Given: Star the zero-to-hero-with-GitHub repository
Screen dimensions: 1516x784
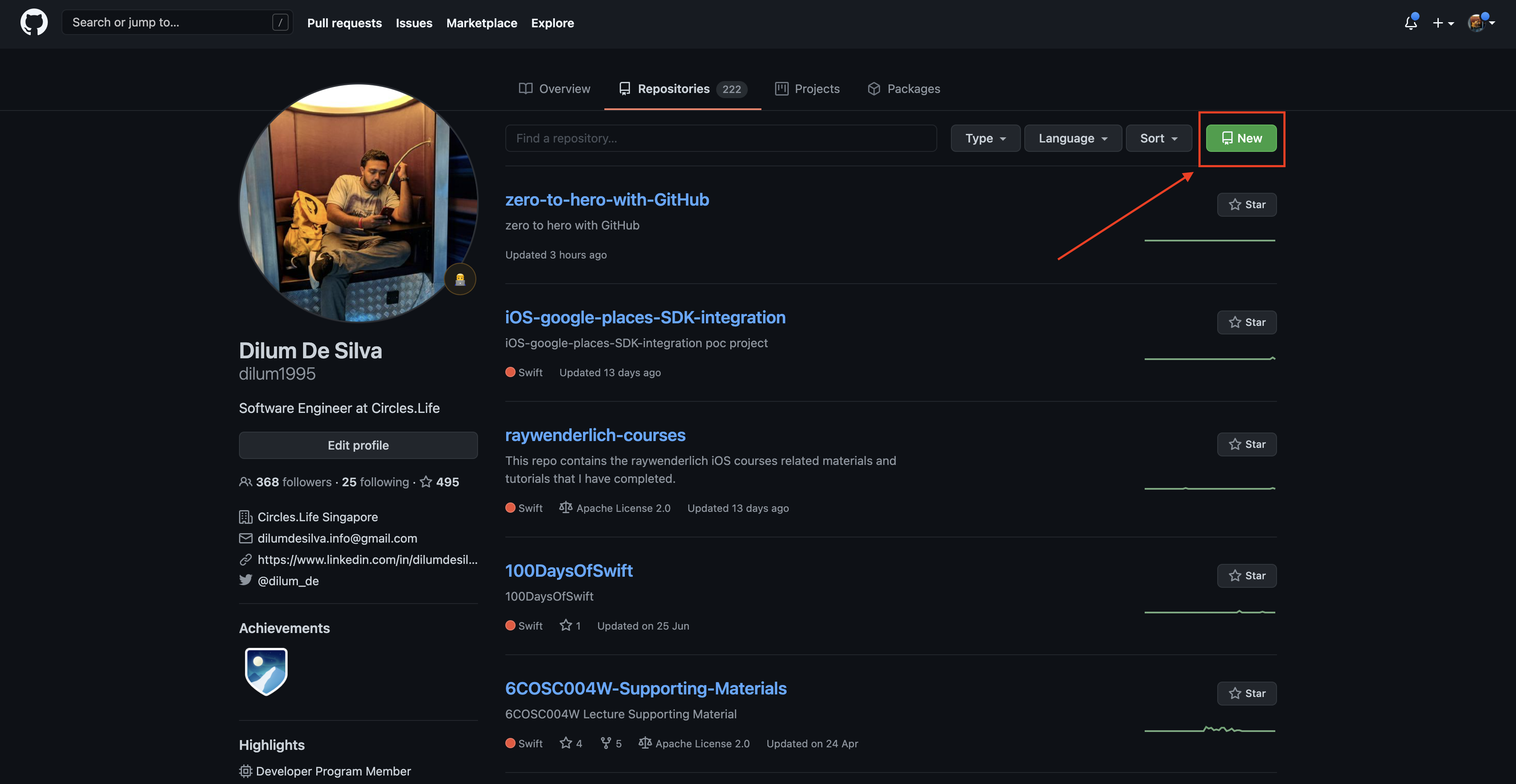Looking at the screenshot, I should pos(1246,205).
